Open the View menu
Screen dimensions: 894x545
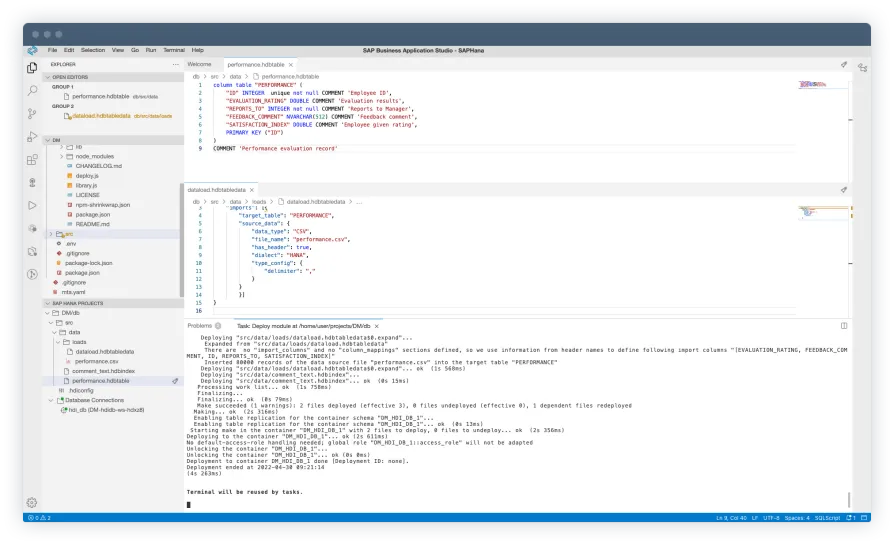coord(118,50)
